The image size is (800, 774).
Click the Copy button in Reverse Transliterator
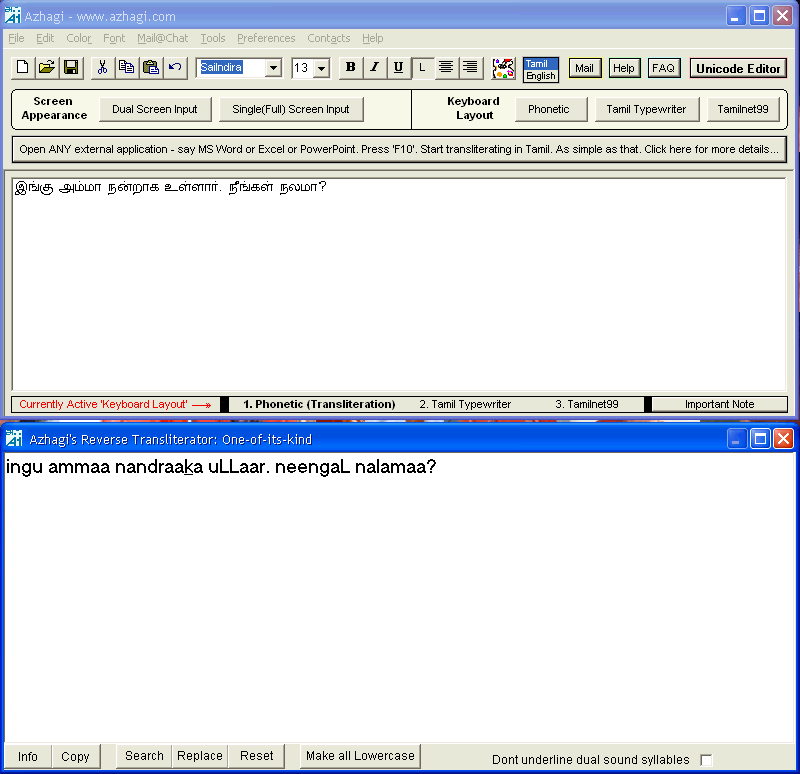tap(76, 756)
